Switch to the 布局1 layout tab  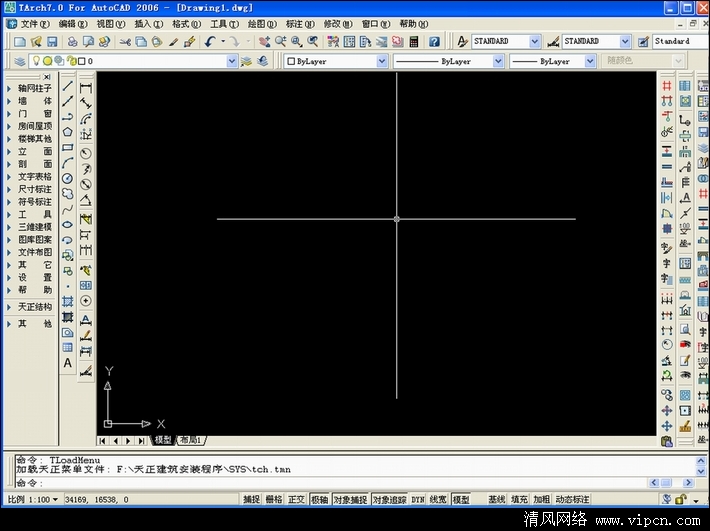point(191,440)
